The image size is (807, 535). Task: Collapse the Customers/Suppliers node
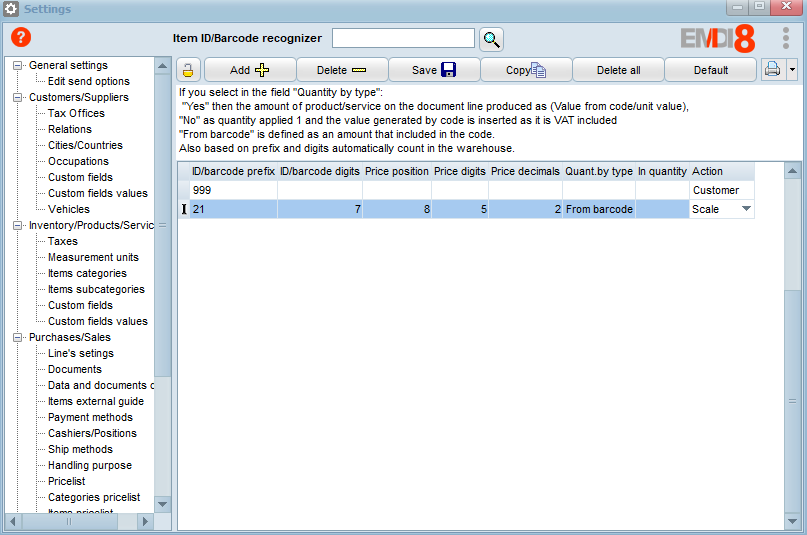(17, 97)
